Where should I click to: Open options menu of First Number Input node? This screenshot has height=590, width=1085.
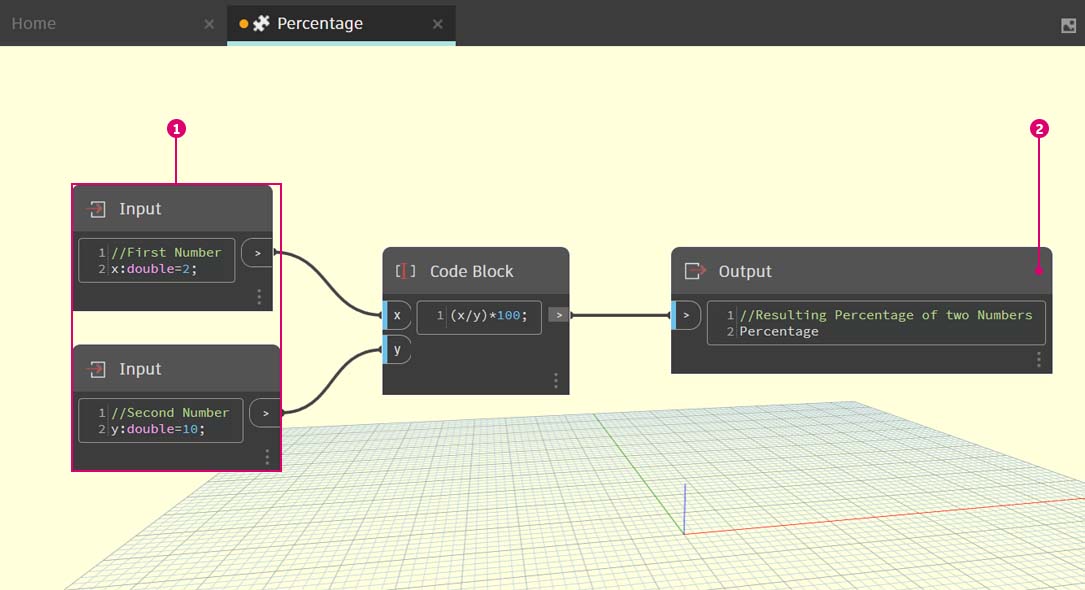(x=259, y=297)
